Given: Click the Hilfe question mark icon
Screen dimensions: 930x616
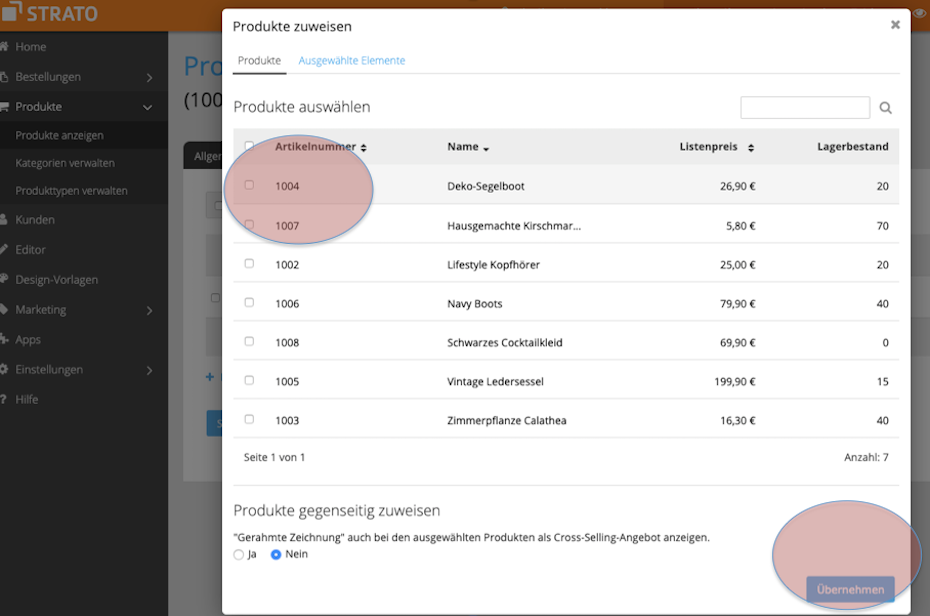Looking at the screenshot, I should [3, 399].
